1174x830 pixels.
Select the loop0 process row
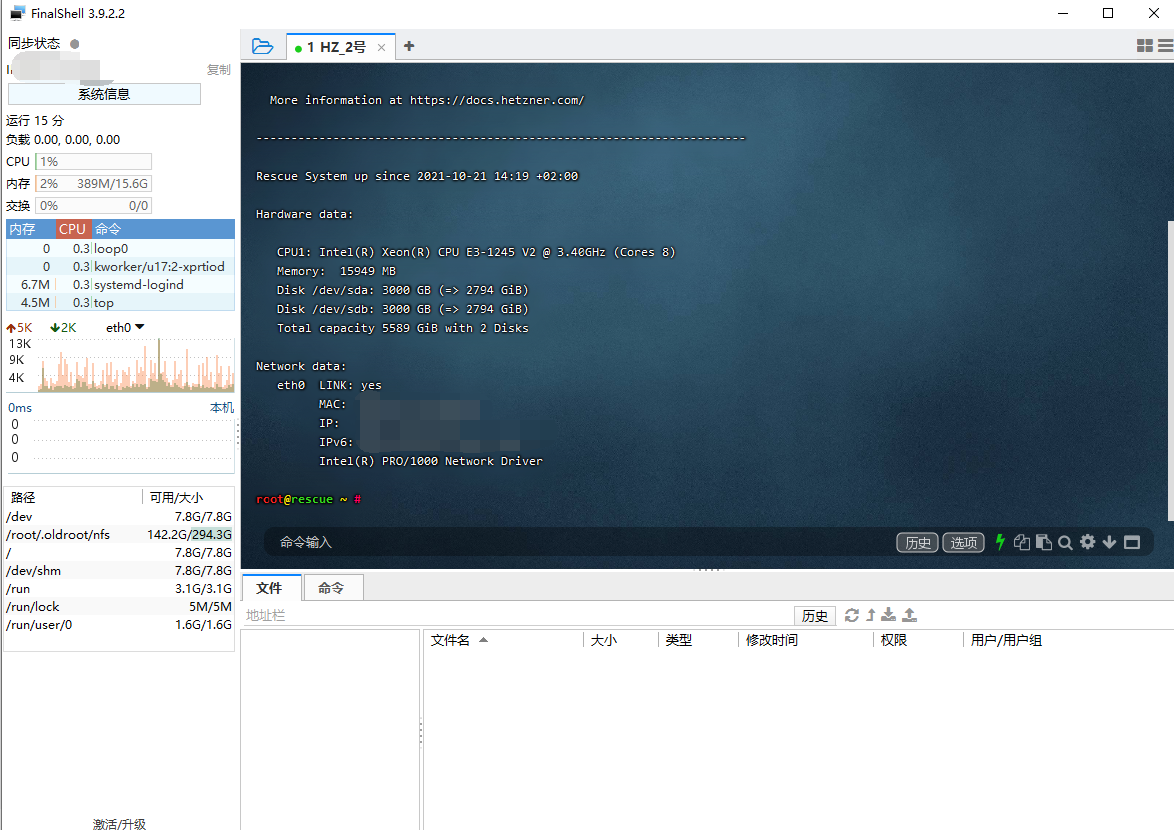point(121,248)
